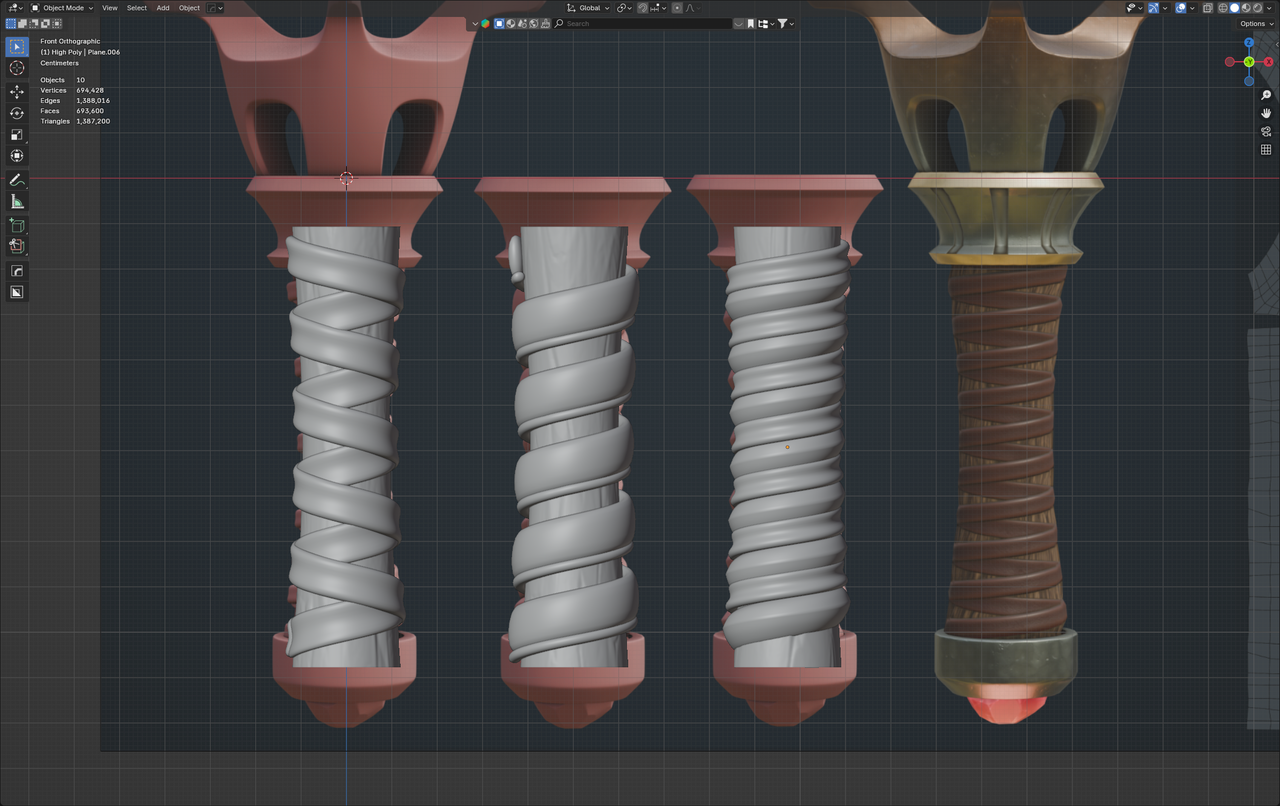Select the Select Box tool

pyautogui.click(x=17, y=47)
